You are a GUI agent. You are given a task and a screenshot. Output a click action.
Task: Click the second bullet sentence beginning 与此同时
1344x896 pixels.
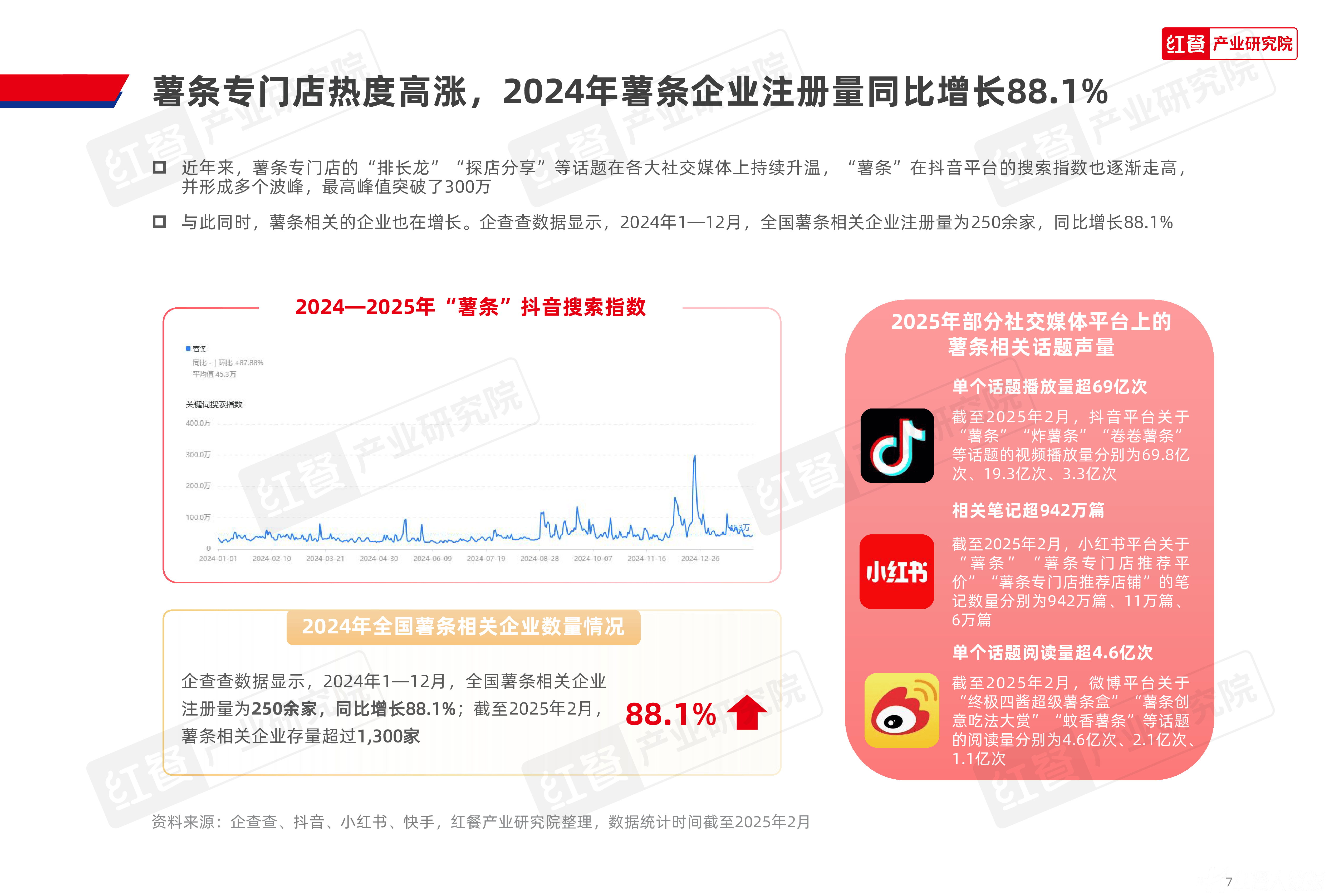click(x=677, y=222)
